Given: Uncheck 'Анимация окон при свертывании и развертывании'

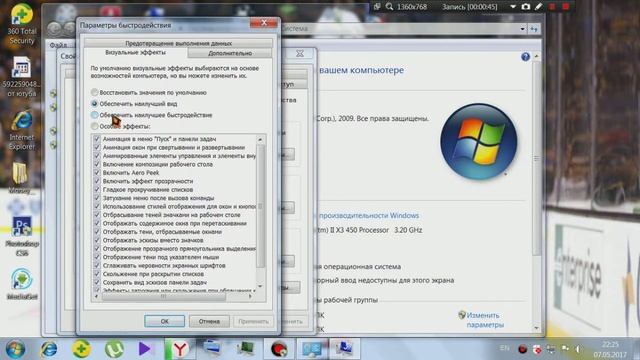Looking at the screenshot, I should [x=97, y=147].
